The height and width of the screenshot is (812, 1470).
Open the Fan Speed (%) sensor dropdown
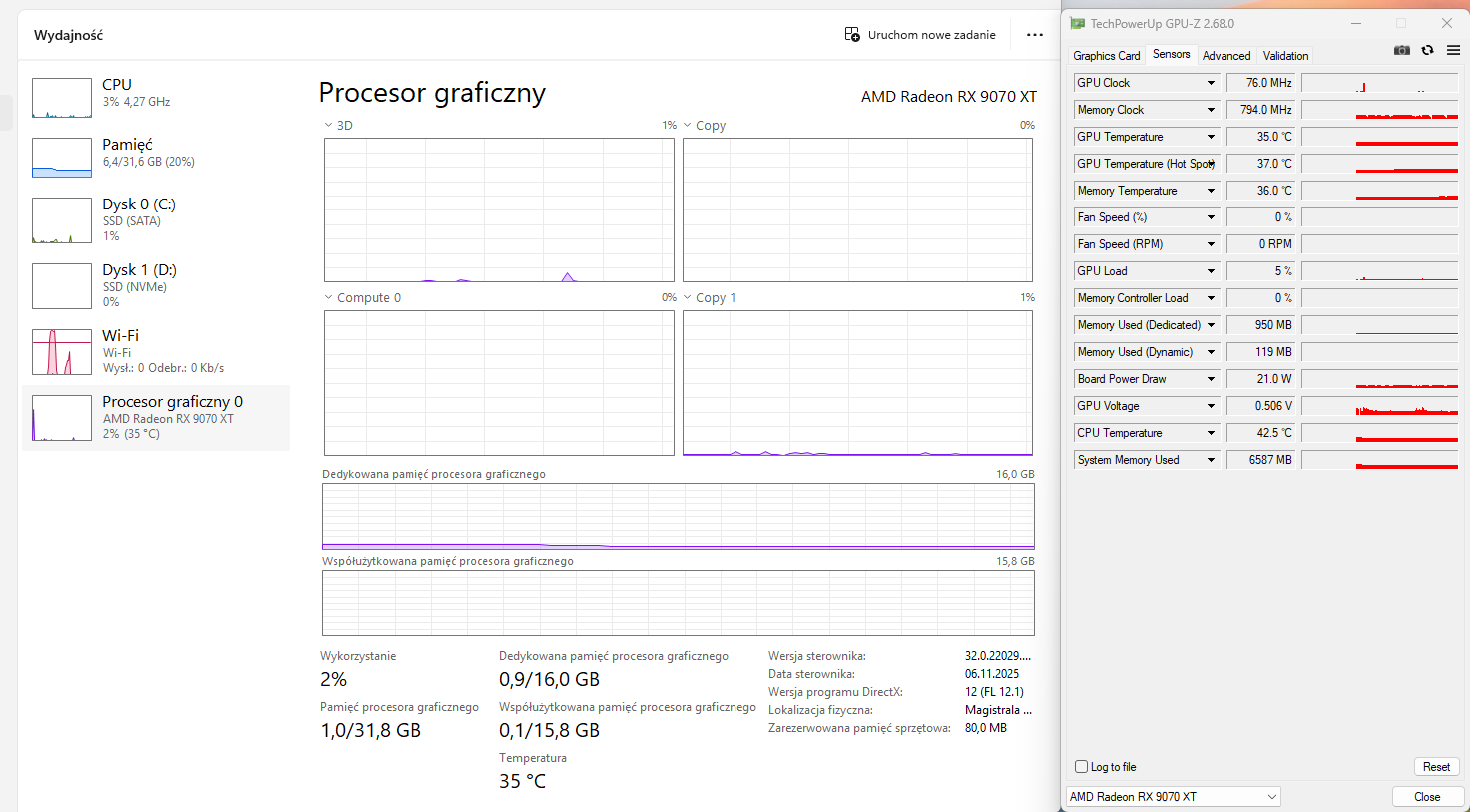pos(1211,217)
